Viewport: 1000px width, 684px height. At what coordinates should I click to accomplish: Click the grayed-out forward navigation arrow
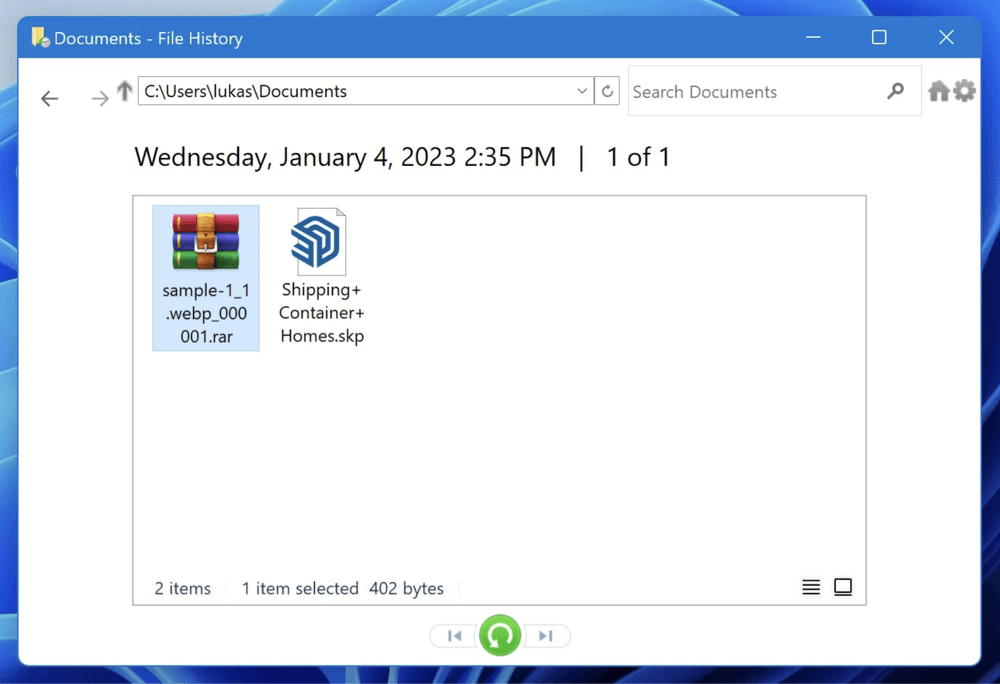click(x=98, y=98)
